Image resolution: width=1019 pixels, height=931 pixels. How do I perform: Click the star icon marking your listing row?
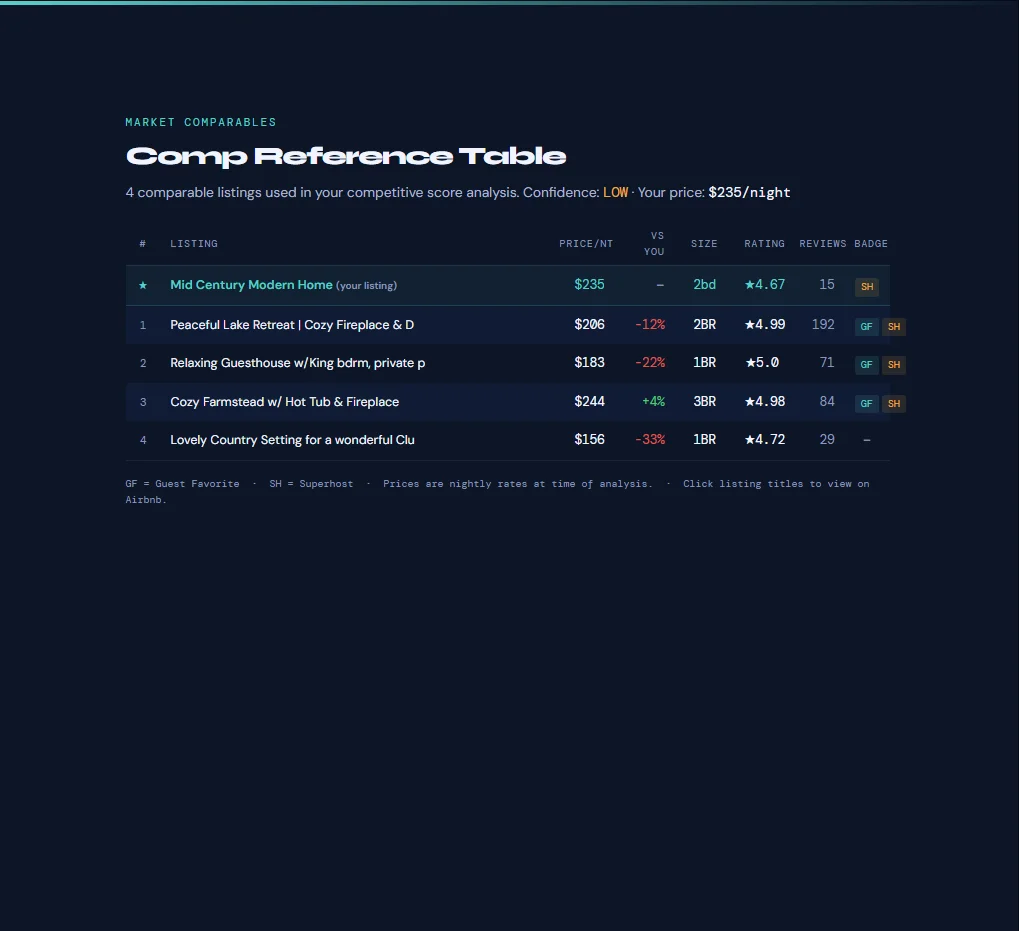coord(142,285)
